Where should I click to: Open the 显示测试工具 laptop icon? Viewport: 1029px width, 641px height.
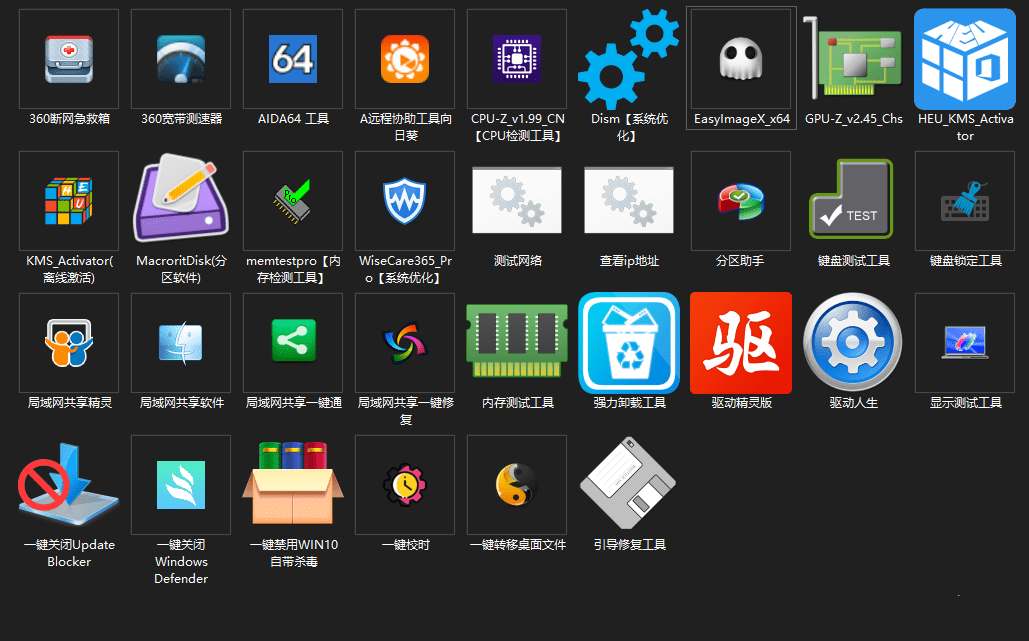[965, 342]
